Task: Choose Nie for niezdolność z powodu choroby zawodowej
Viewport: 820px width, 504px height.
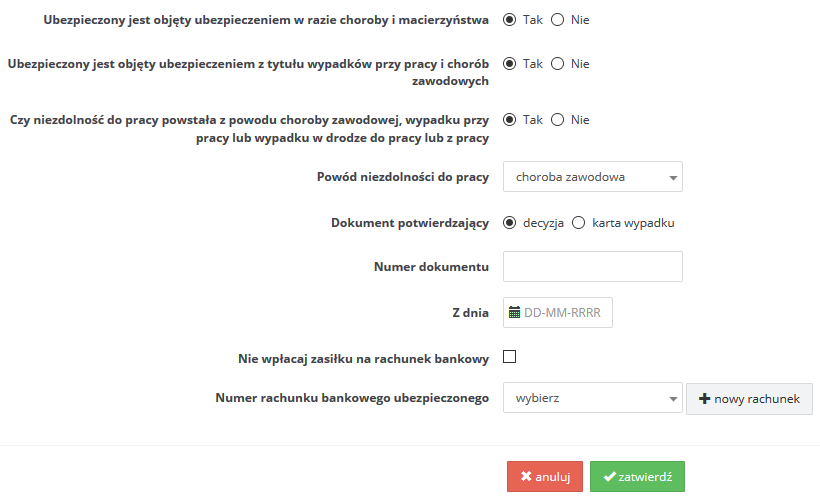Action: 557,120
